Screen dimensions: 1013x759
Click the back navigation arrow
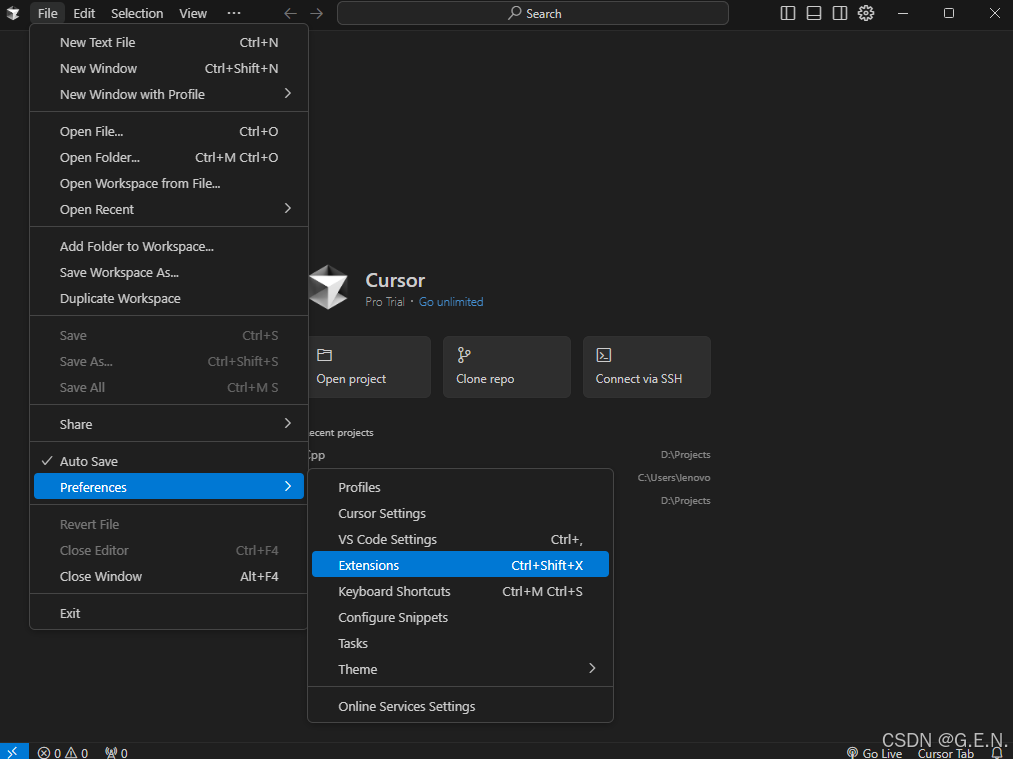coord(291,14)
